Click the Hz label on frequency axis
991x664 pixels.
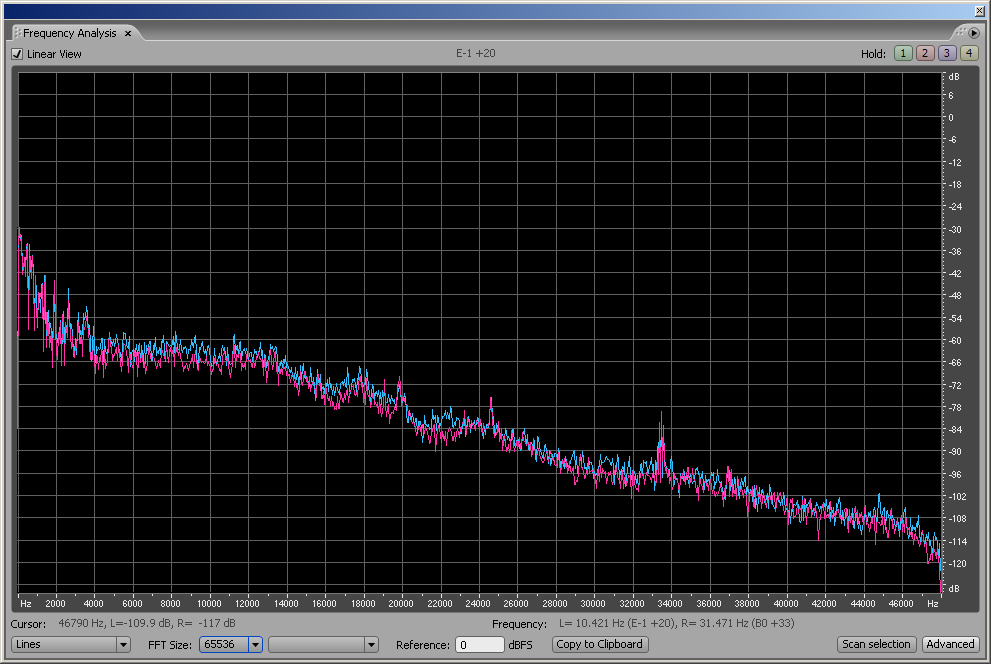point(25,604)
